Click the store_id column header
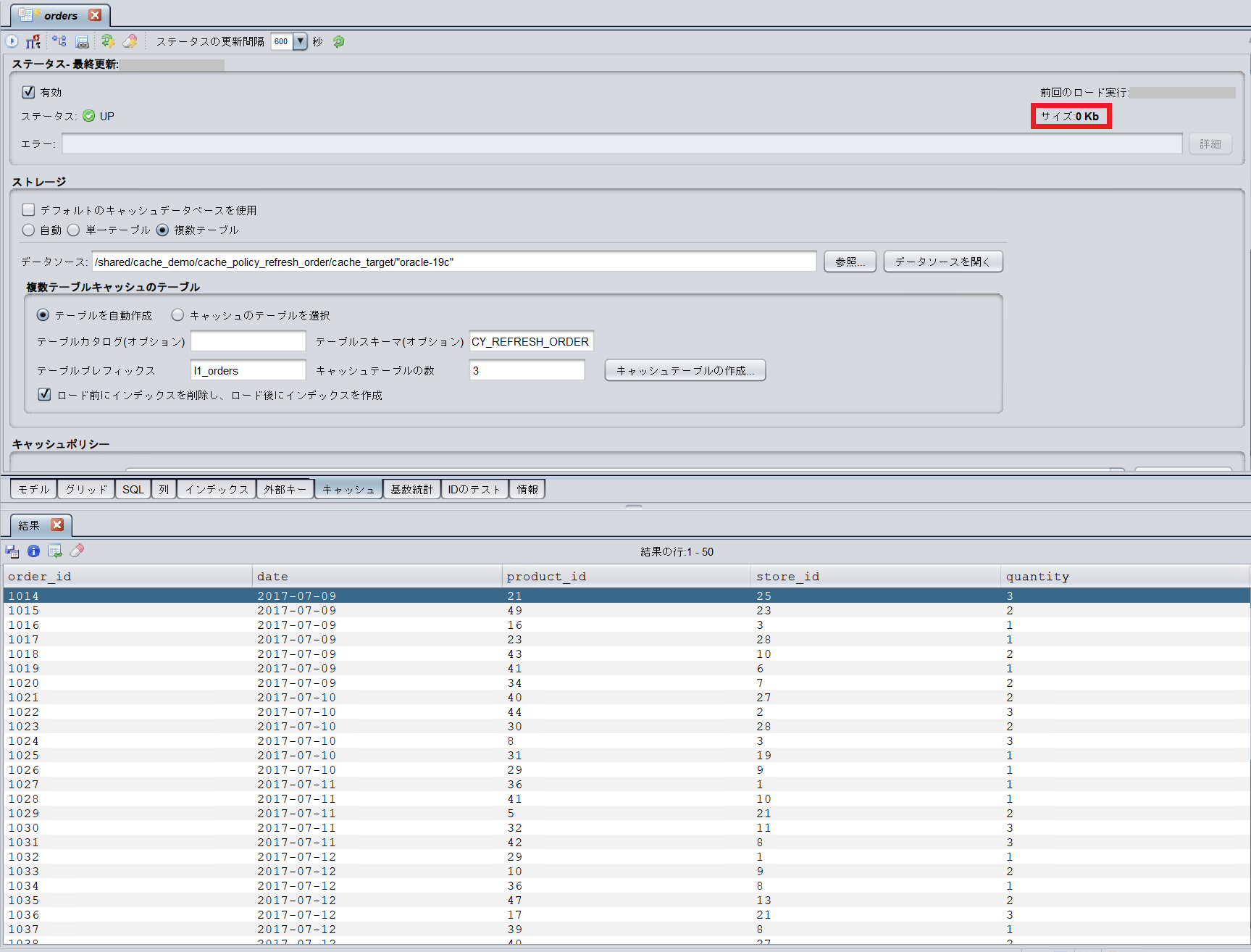1251x952 pixels. click(x=876, y=577)
